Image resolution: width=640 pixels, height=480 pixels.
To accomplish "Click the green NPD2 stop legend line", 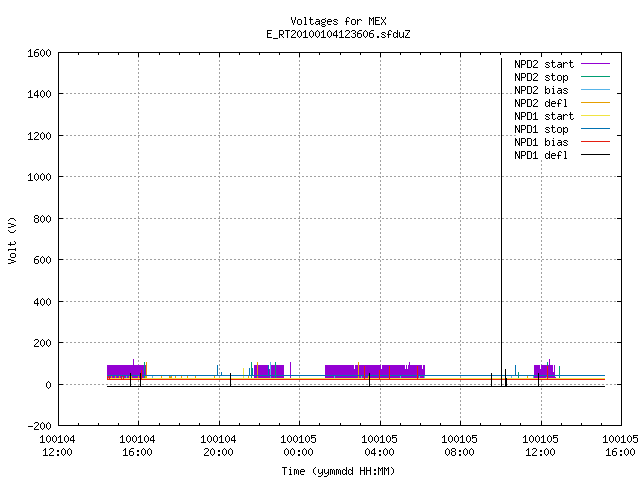I will pyautogui.click(x=595, y=76).
